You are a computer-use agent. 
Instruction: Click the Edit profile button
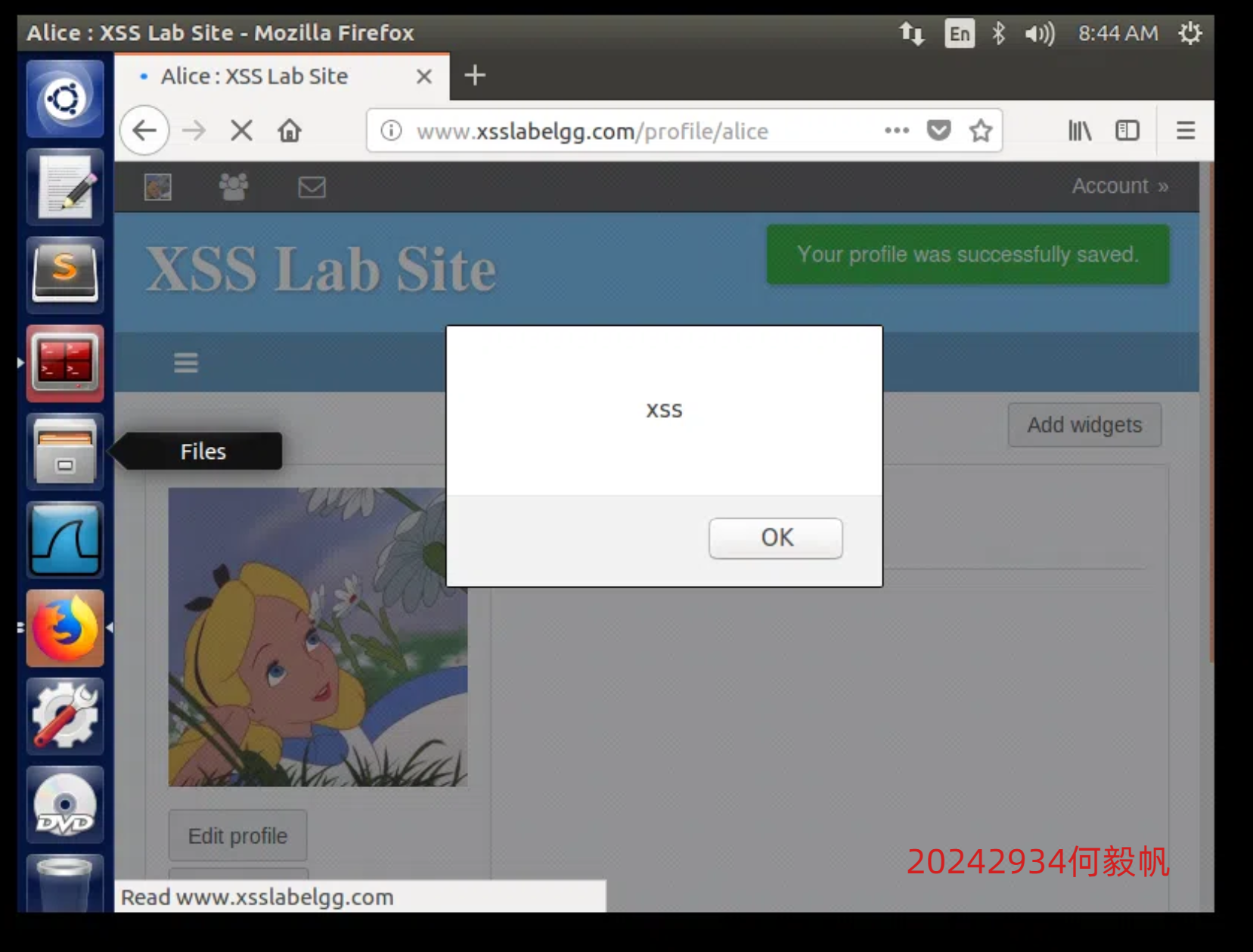click(237, 836)
